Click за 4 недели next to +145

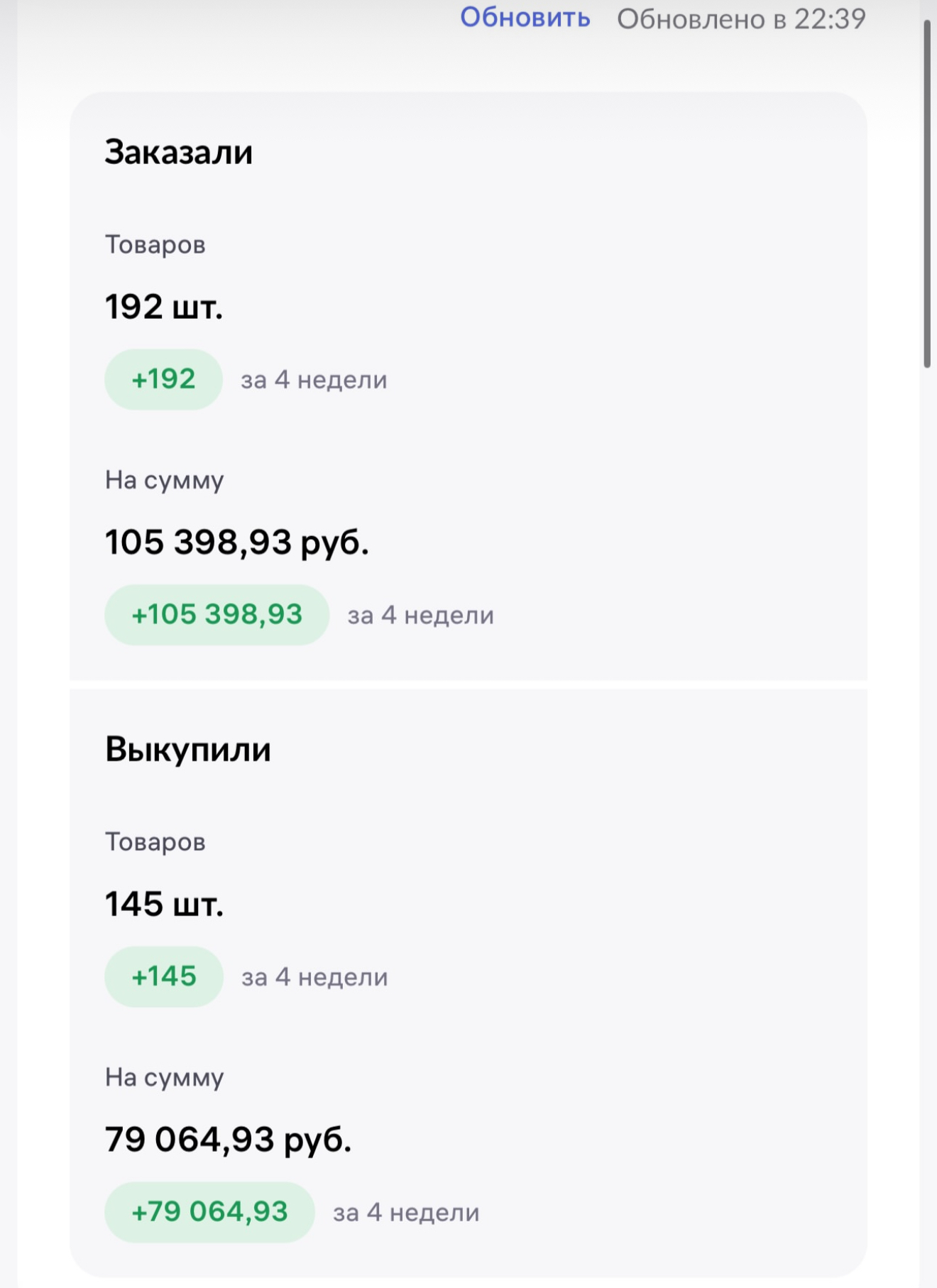pos(315,977)
